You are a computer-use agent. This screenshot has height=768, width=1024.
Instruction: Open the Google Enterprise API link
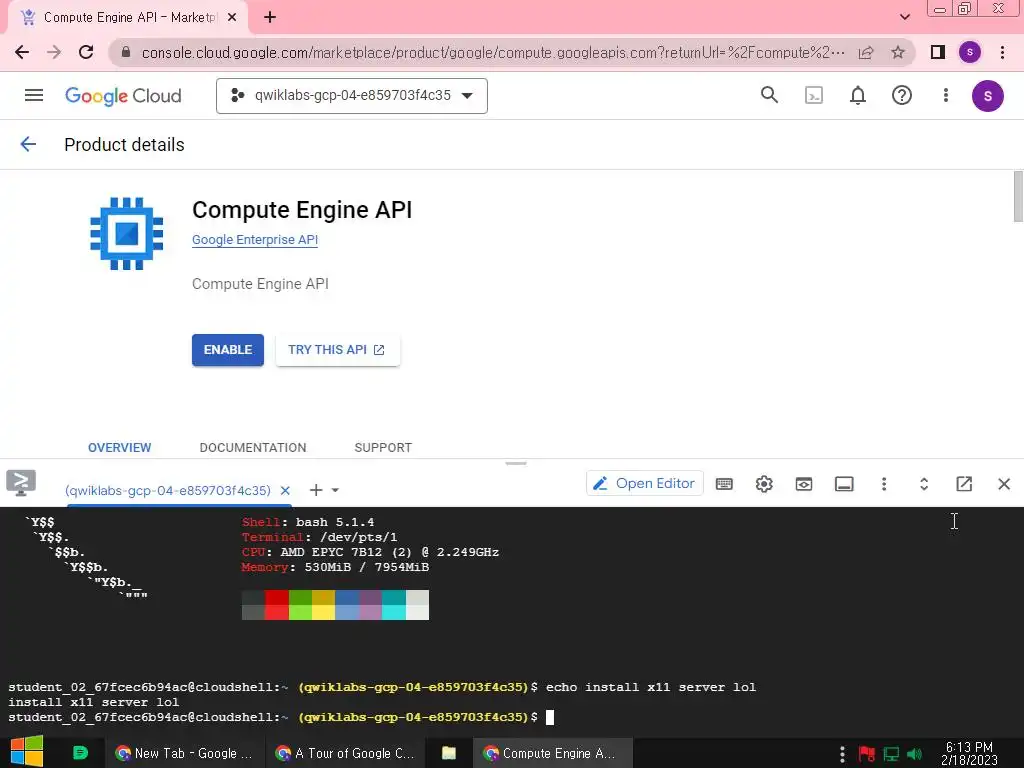coord(255,240)
